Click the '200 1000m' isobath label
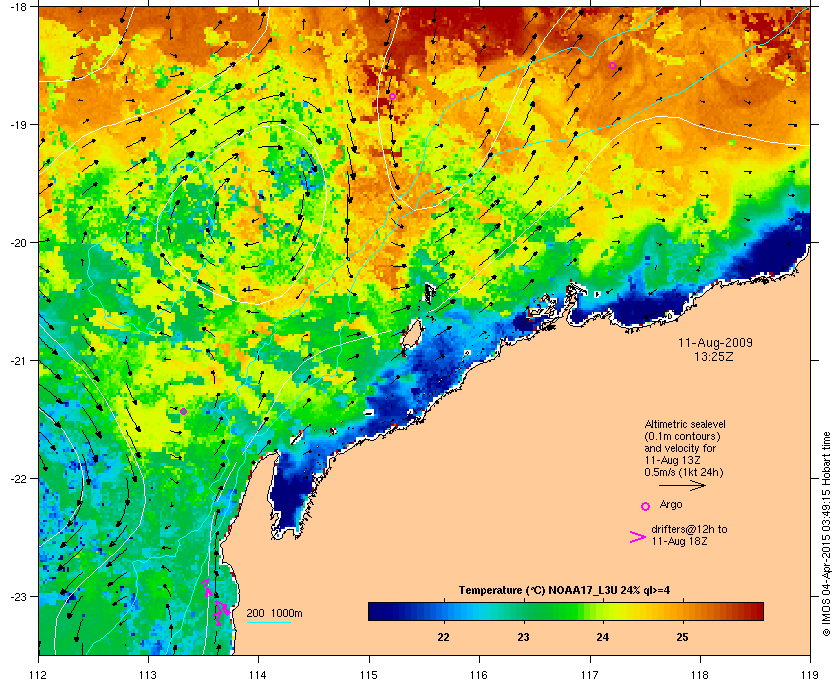Image resolution: width=840 pixels, height=680 pixels. (274, 614)
